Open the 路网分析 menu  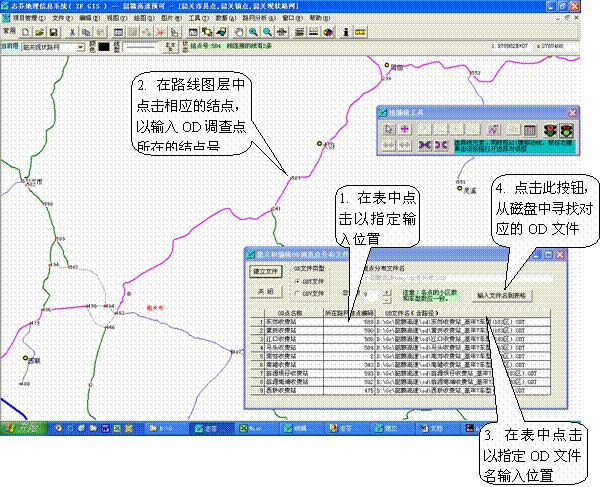pyautogui.click(x=259, y=18)
